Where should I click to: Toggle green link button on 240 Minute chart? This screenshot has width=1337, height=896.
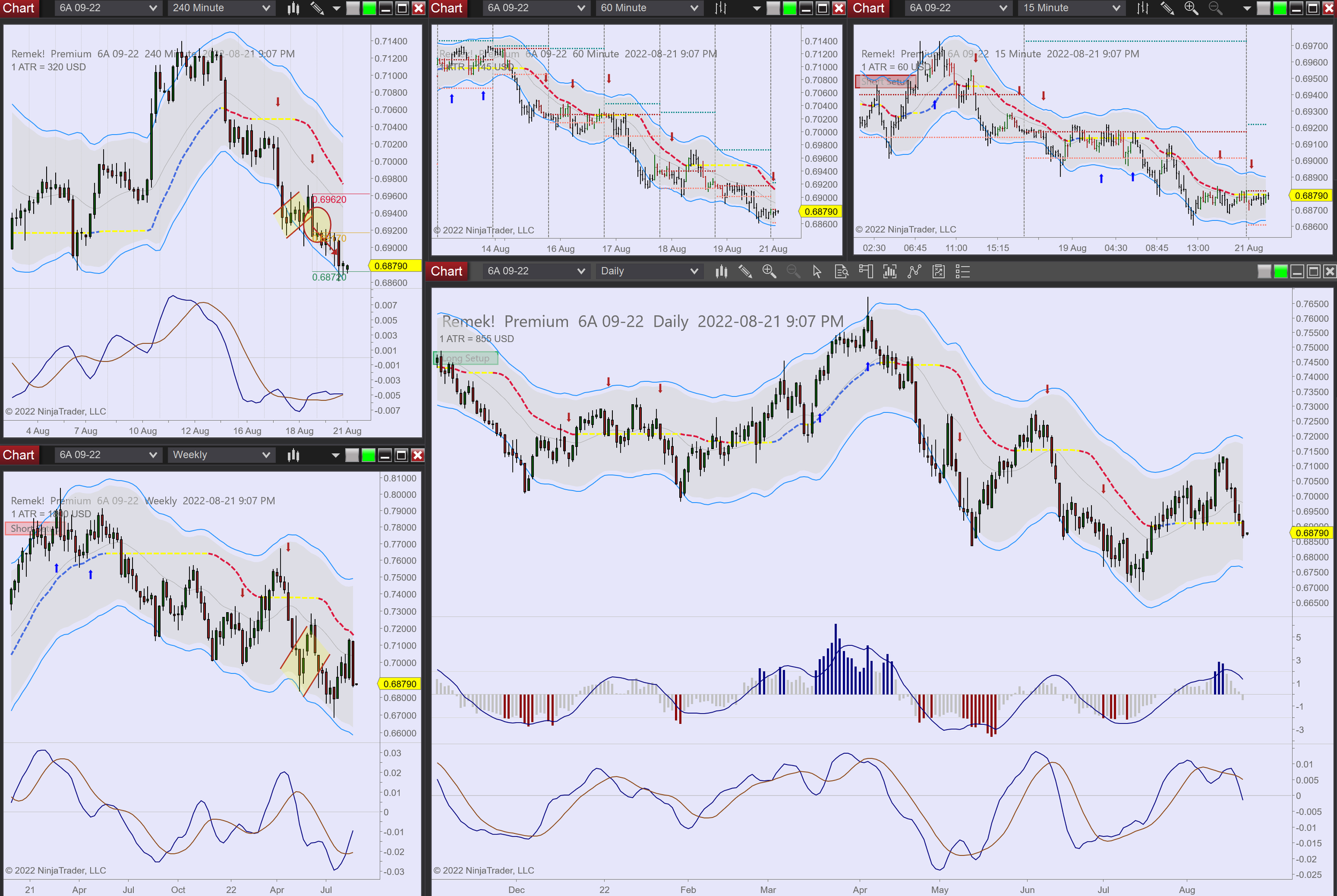[369, 8]
